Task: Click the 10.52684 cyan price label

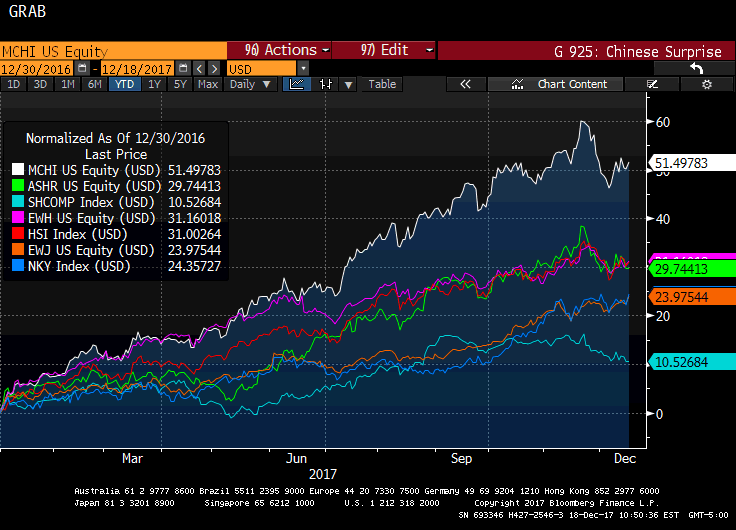Action: click(691, 362)
